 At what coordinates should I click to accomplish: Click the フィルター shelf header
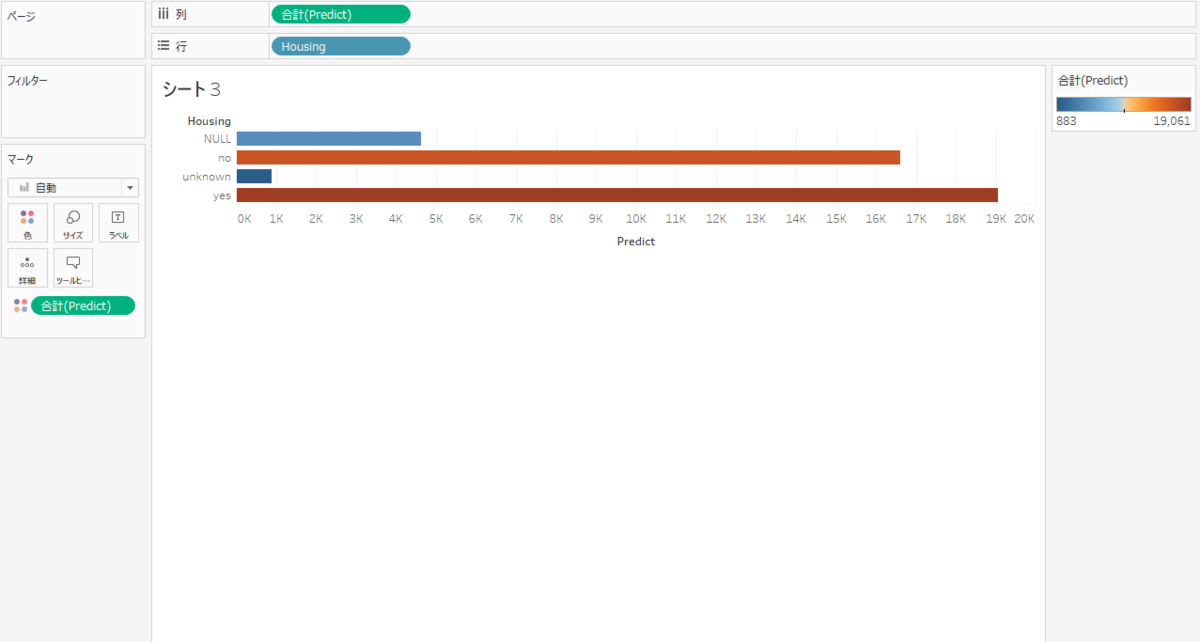pyautogui.click(x=27, y=80)
